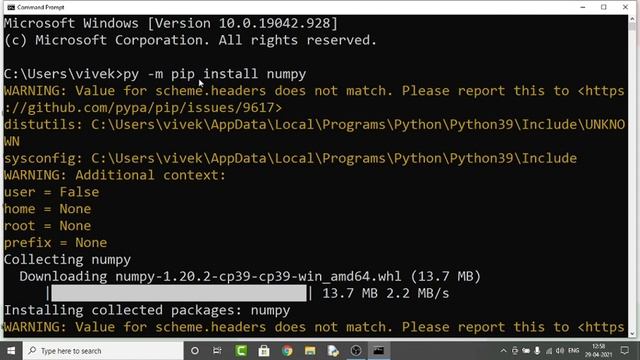Screen dimensions: 640x360
Task: Click the 'root = None' line
Action: [x=47, y=226]
